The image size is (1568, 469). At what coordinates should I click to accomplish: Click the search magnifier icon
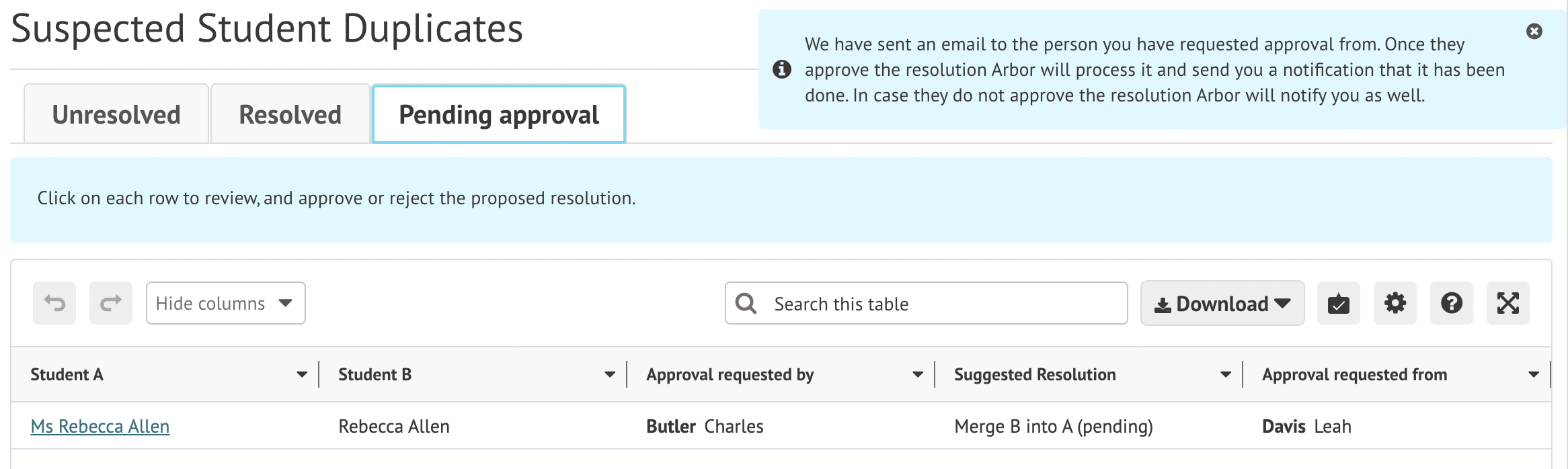pyautogui.click(x=746, y=304)
